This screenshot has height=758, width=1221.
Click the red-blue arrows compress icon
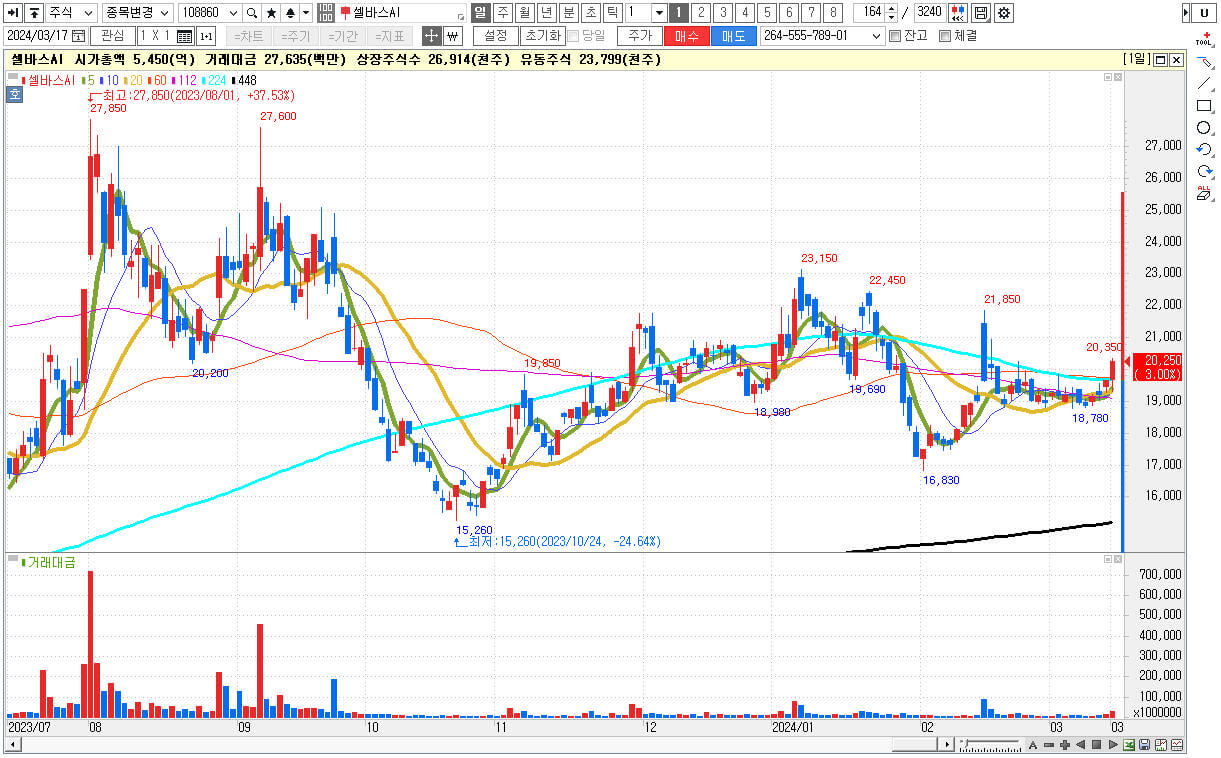tap(958, 13)
